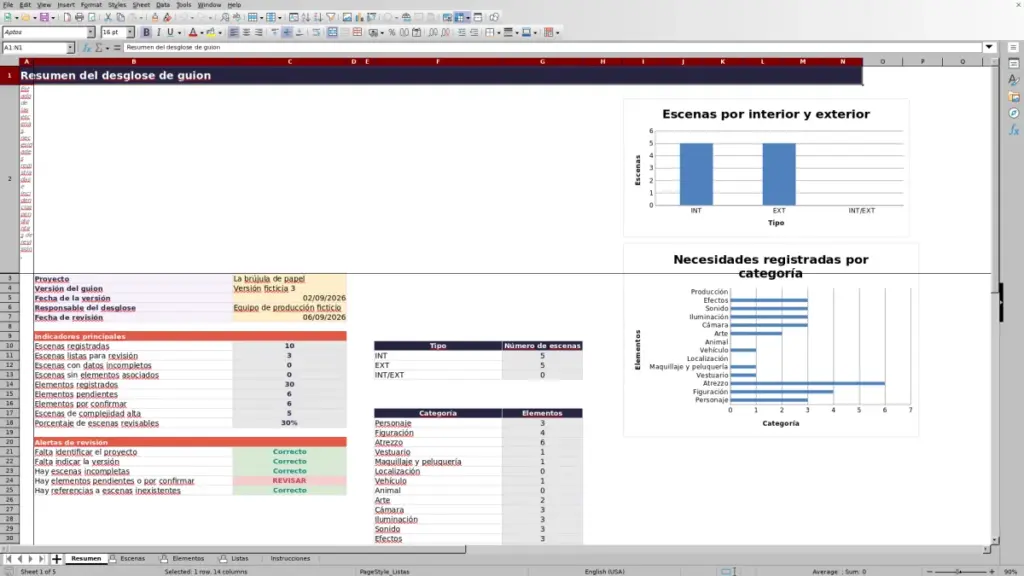Click the Increase indent icon
The width and height of the screenshot is (1024, 576).
pyautogui.click(x=462, y=32)
